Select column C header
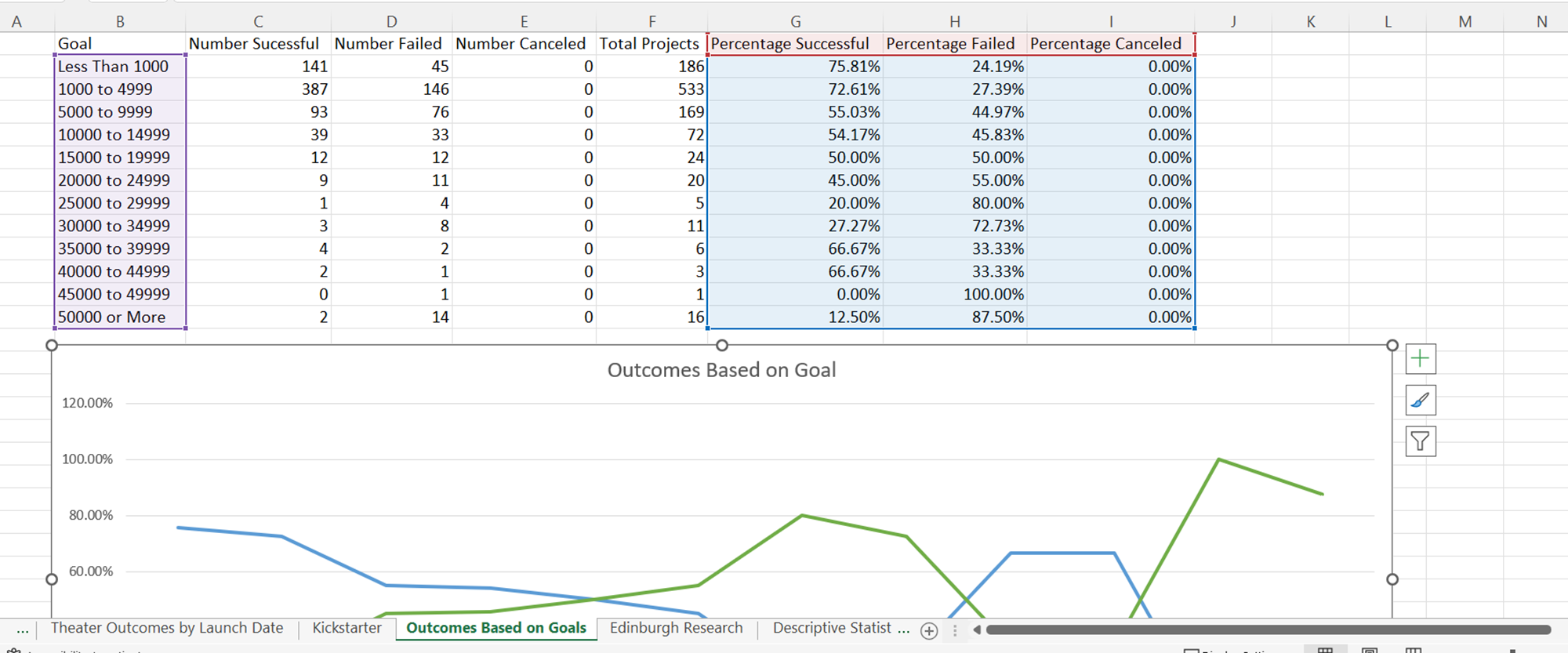This screenshot has height=653, width=1568. [259, 22]
